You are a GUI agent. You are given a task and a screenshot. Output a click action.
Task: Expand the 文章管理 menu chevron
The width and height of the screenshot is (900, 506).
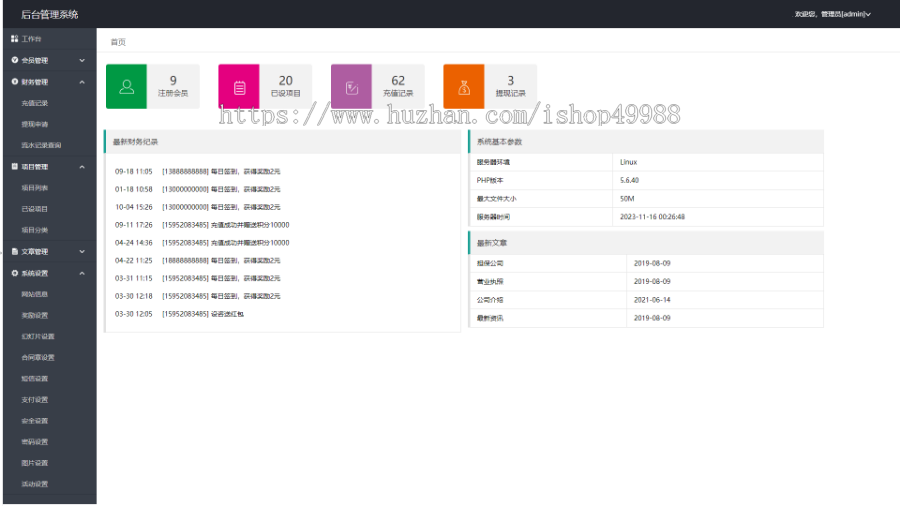coord(82,252)
